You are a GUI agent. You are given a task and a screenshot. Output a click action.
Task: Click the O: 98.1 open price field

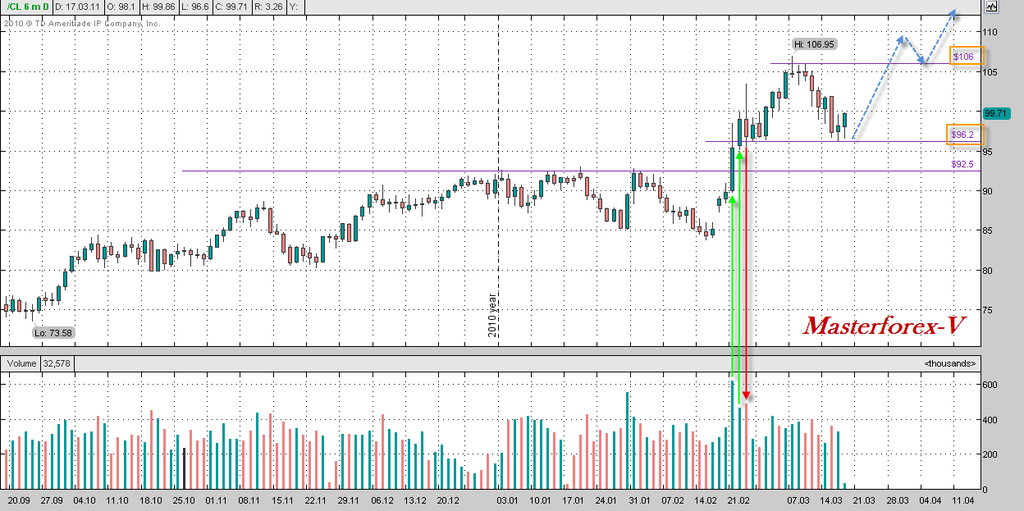coord(124,7)
